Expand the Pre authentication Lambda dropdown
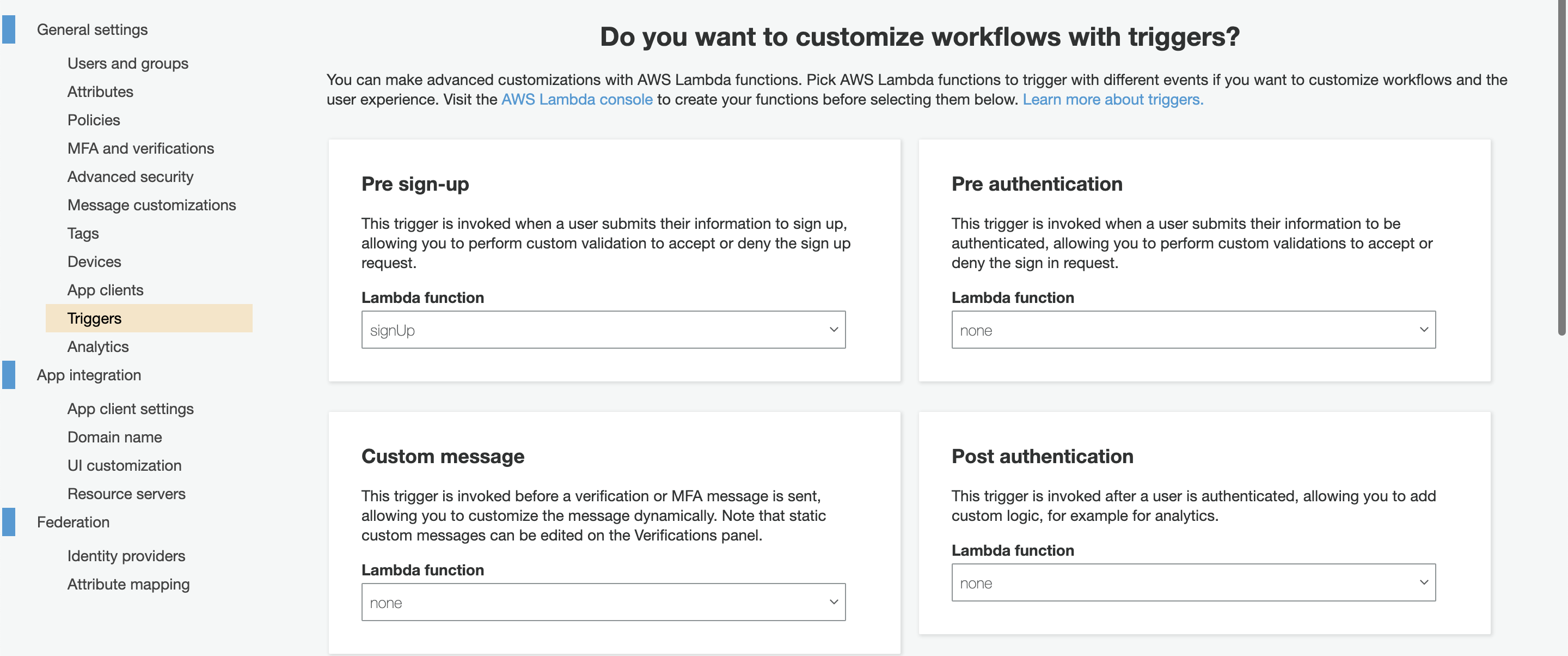The image size is (1568, 656). point(1193,329)
